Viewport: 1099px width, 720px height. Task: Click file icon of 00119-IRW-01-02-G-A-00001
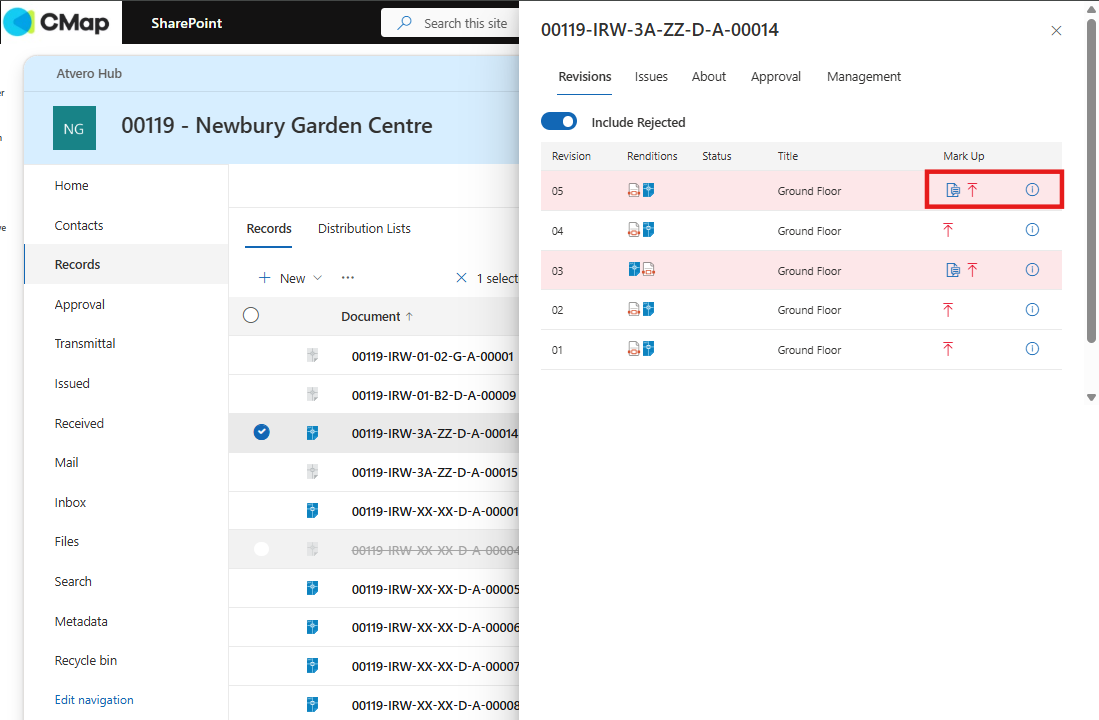[313, 355]
